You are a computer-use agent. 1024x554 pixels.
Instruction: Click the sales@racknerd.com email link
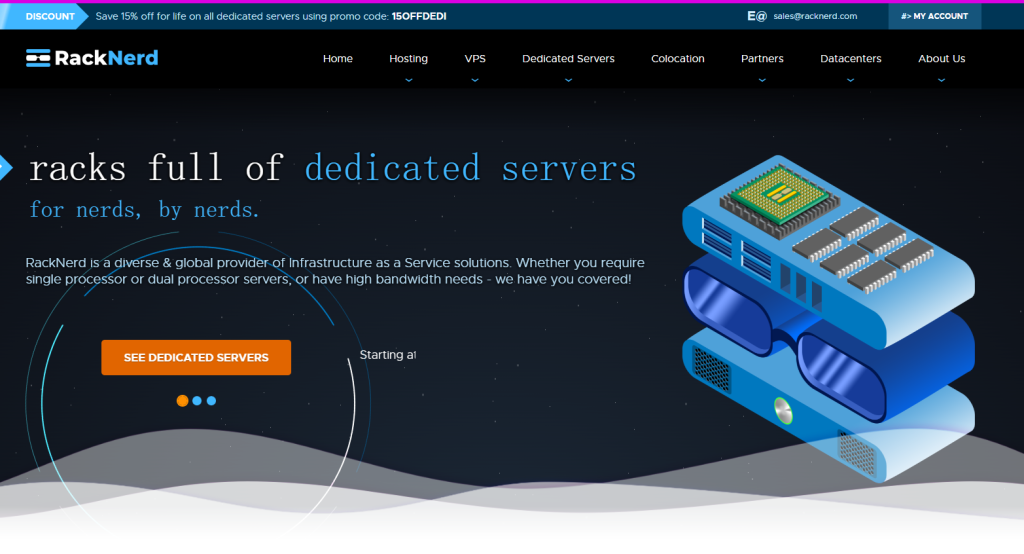[815, 16]
